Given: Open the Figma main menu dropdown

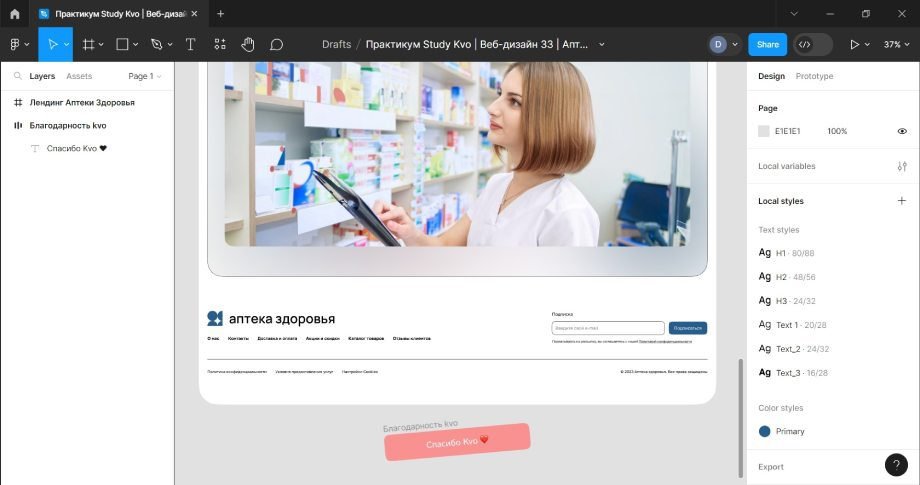Looking at the screenshot, I should click(19, 45).
